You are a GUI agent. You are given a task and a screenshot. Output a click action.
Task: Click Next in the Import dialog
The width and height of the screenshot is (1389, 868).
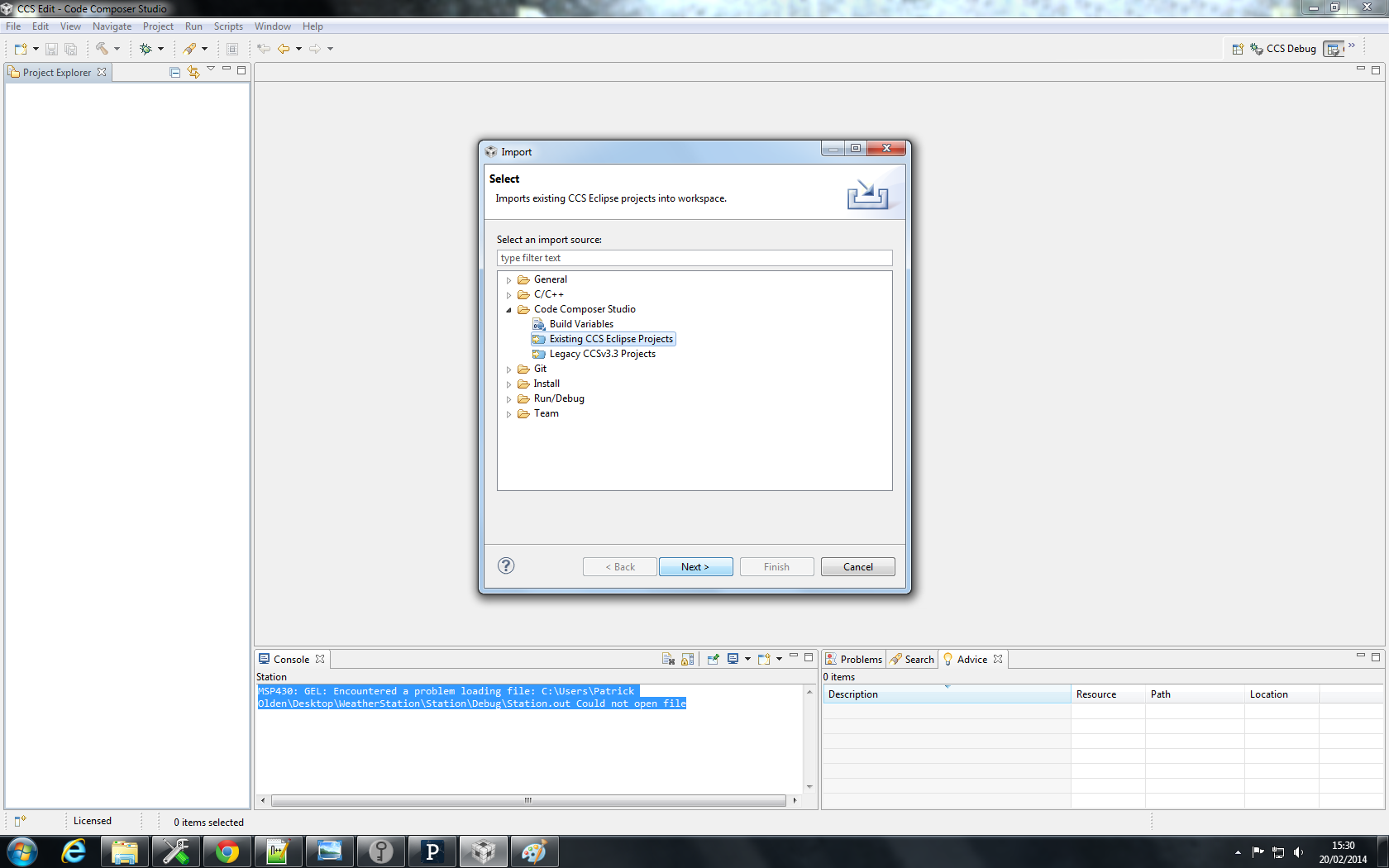695,567
